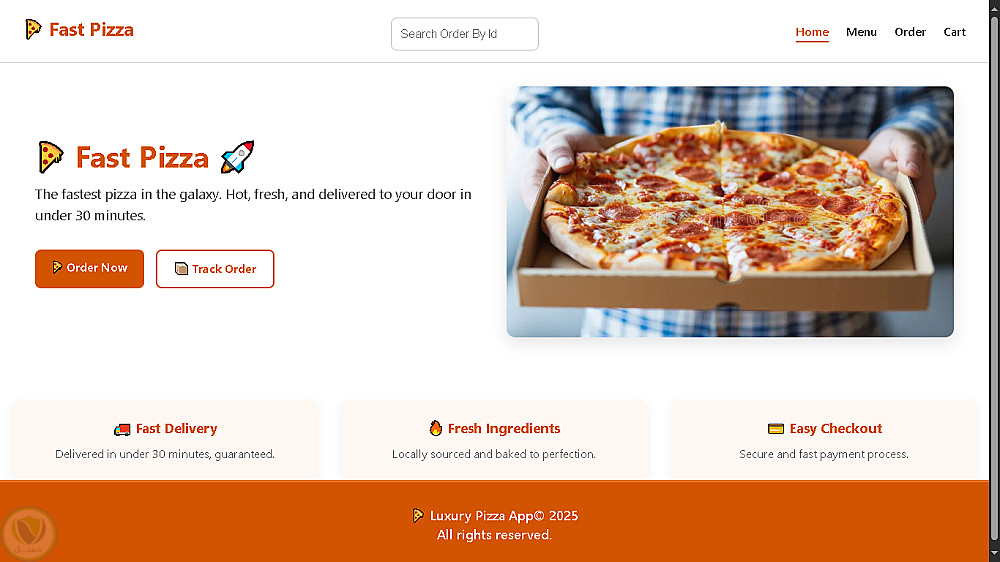
Task: Focus the Search Order By Id field
Action: coord(465,34)
